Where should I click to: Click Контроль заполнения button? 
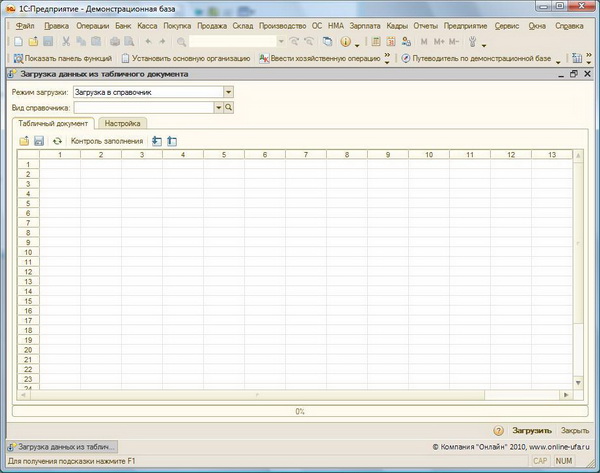pyautogui.click(x=107, y=141)
